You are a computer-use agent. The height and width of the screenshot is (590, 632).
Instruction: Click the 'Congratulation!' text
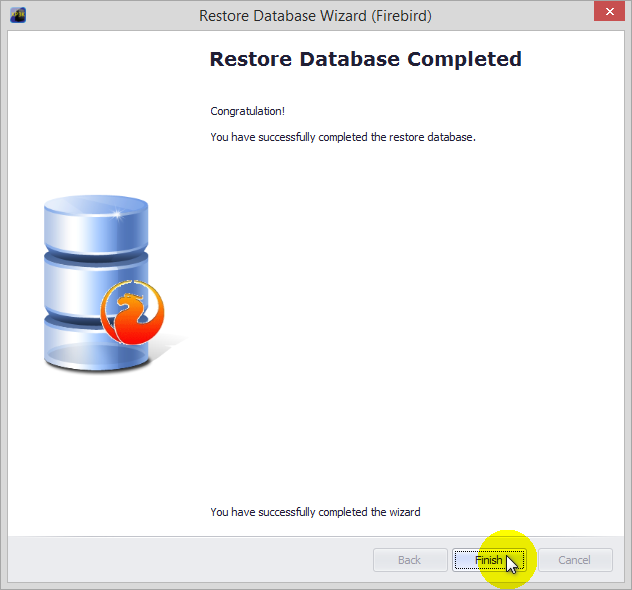(x=247, y=111)
